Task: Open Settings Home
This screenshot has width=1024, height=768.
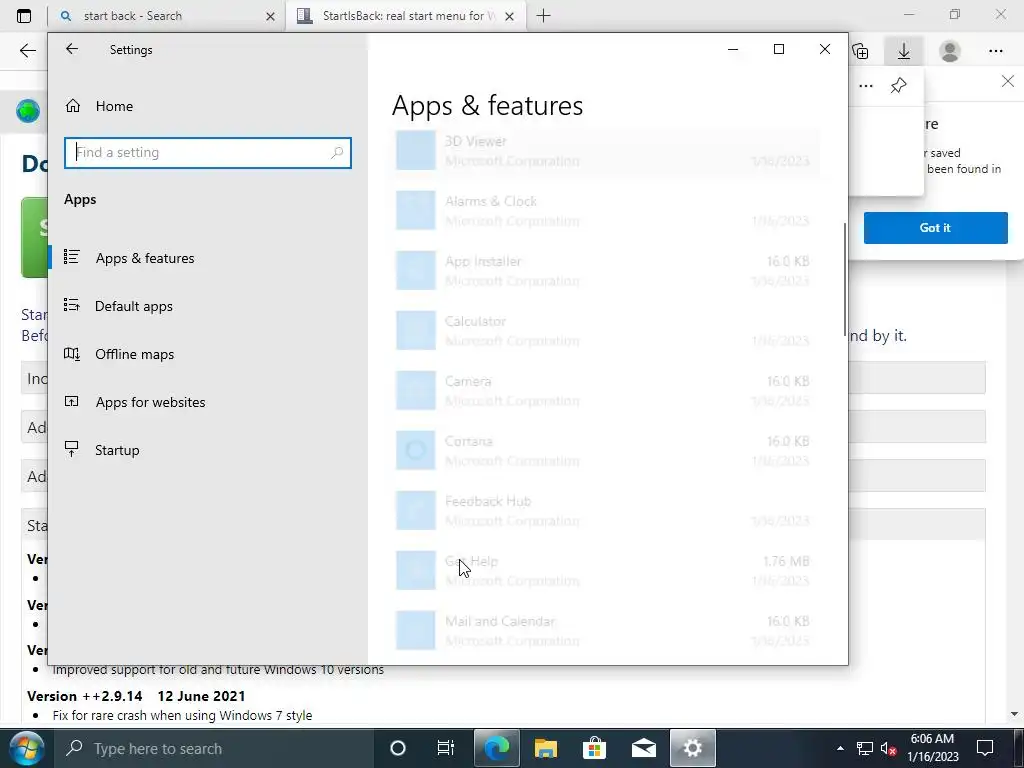Action: [x=208, y=106]
